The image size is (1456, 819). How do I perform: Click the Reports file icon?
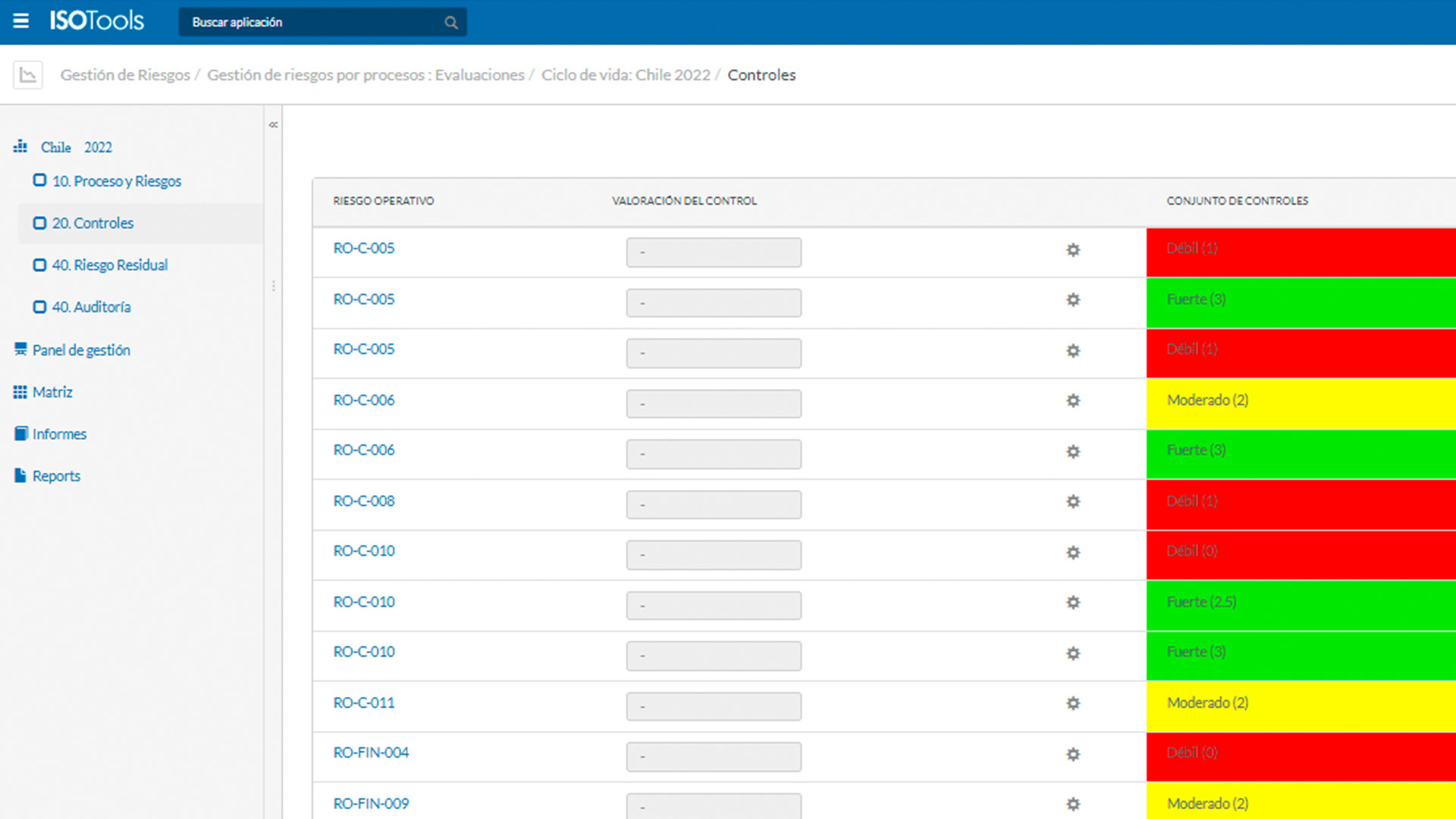20,475
